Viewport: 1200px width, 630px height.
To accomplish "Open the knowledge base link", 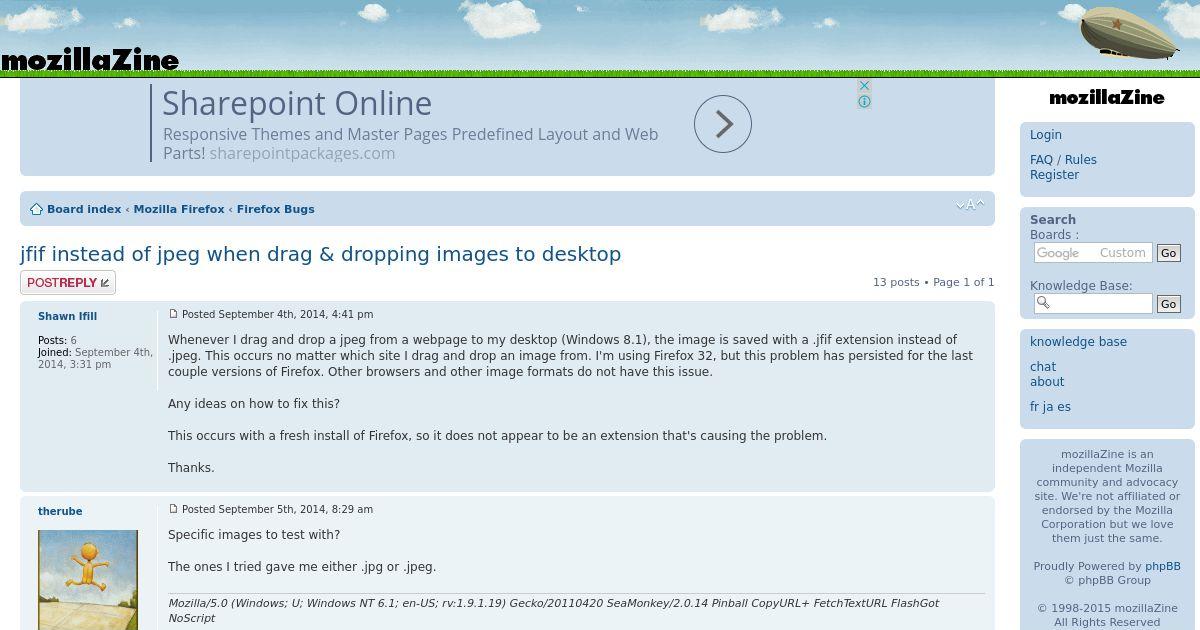I will [1078, 342].
